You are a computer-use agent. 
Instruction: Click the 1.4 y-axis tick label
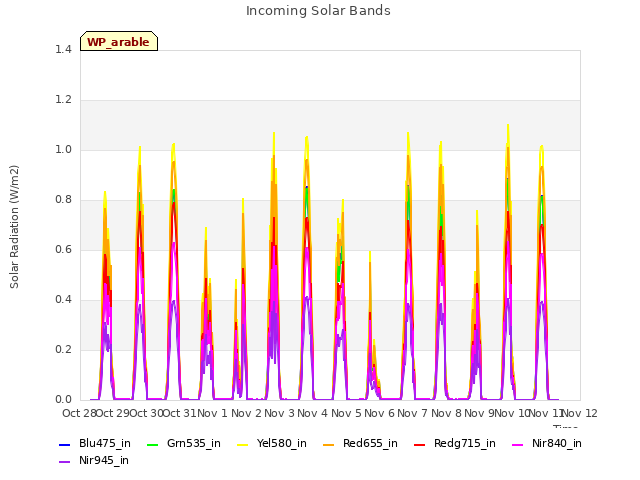63,49
